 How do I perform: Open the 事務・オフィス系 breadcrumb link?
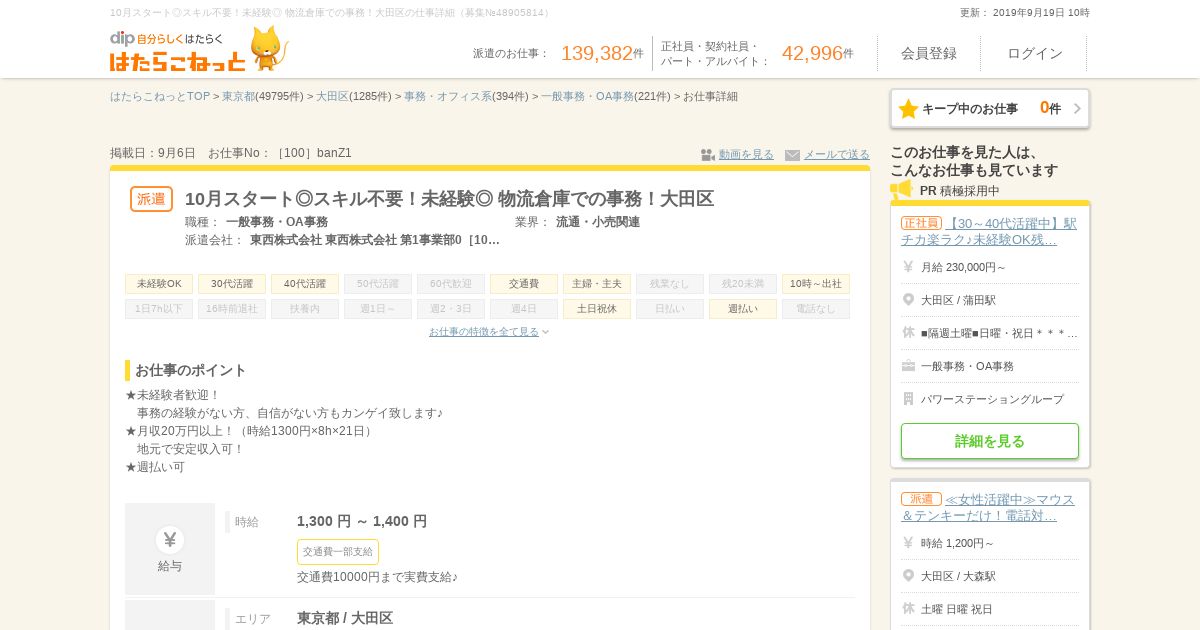coord(448,97)
